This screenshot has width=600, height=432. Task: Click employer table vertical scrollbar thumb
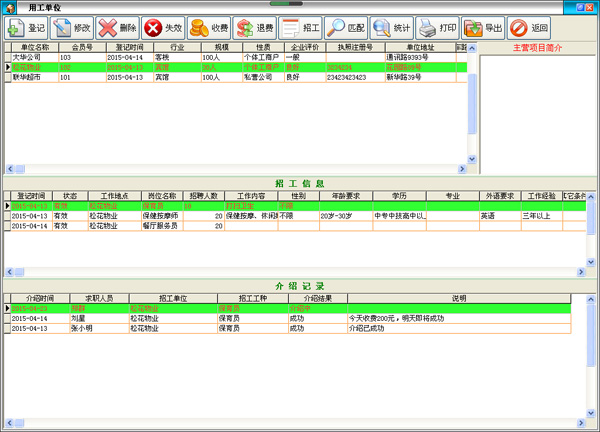tap(472, 103)
